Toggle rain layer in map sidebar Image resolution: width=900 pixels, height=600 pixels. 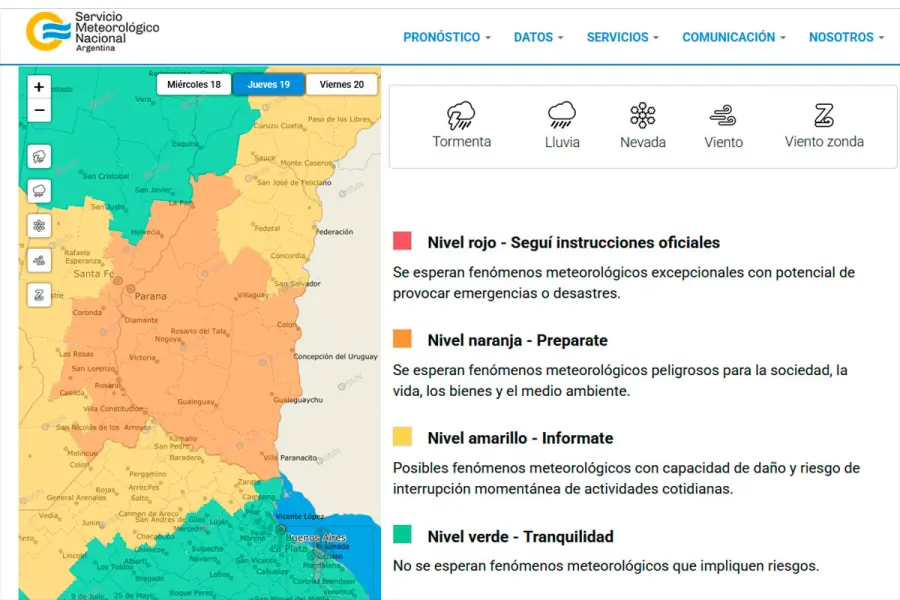(39, 190)
